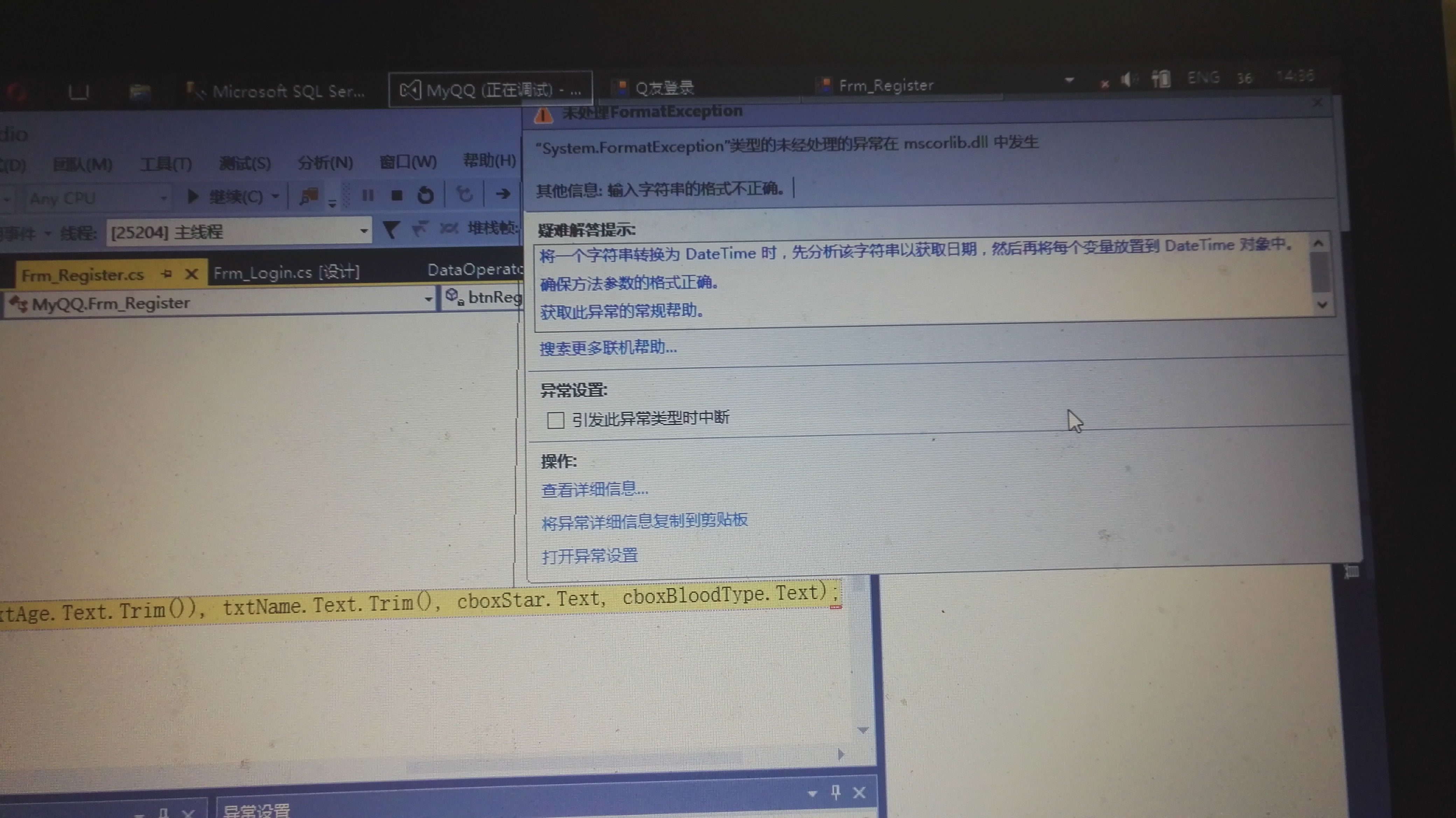Close the bottom tool panel
This screenshot has height=818, width=1456.
click(859, 792)
